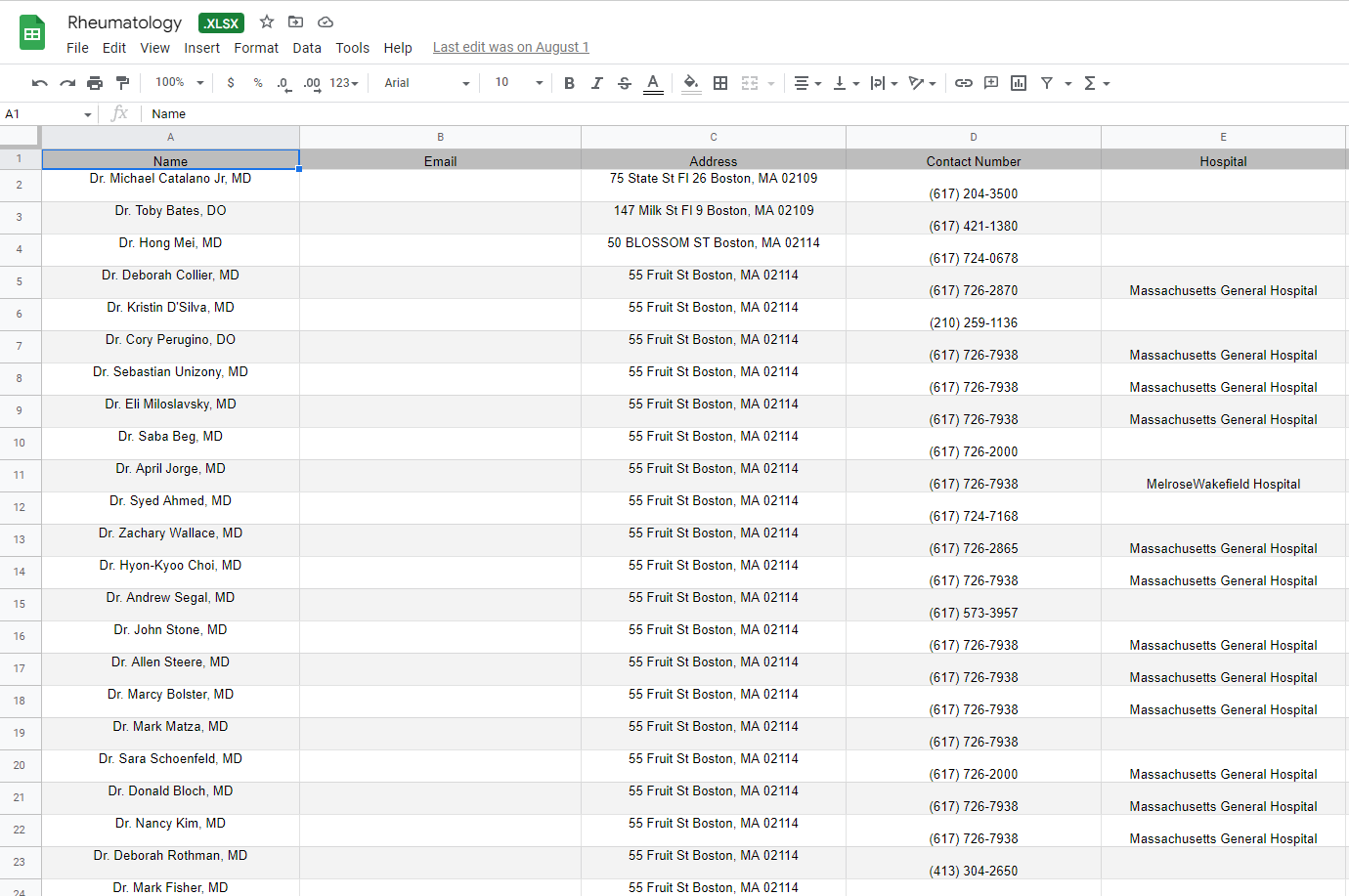Apply percent format using the % icon
Screen dimensions: 1349x896
coord(258,83)
